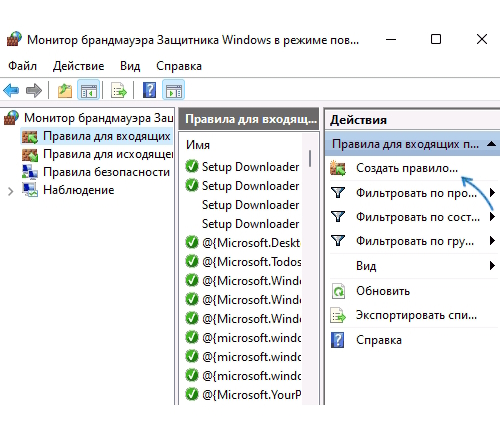
Task: Toggle the Show/Hide action pane icon
Action: tap(174, 90)
